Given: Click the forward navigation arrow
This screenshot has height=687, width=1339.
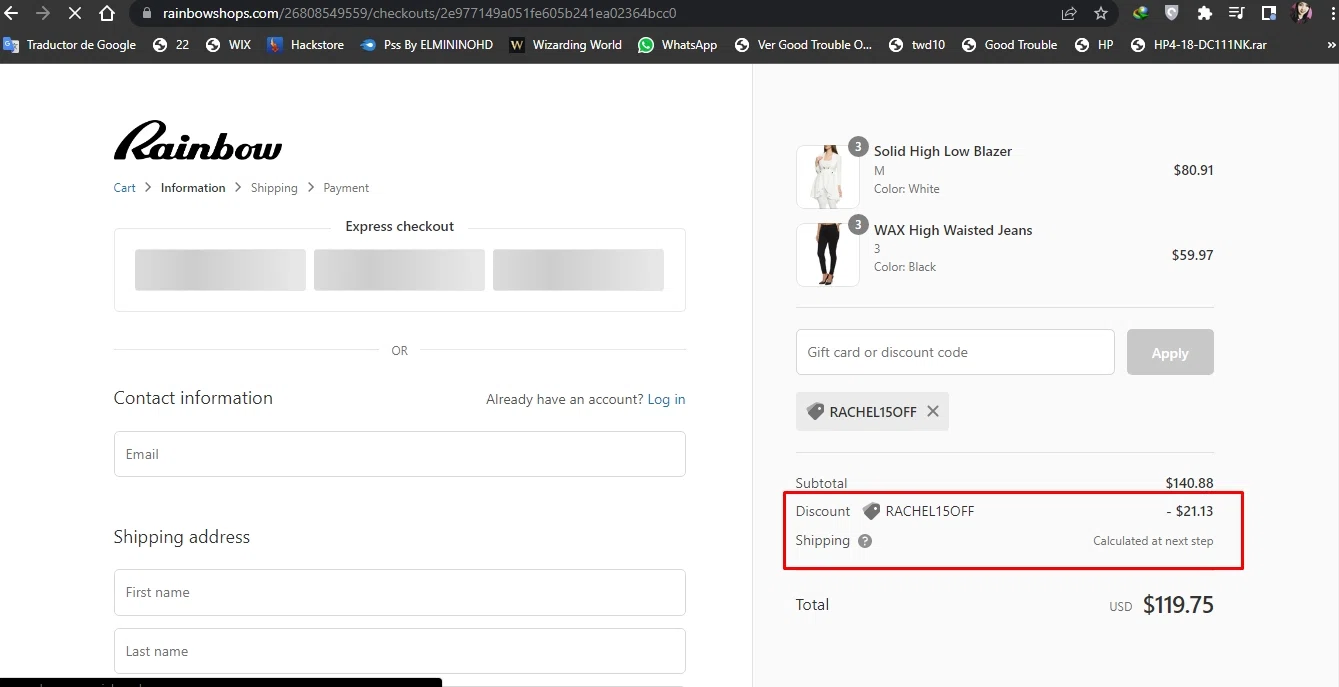Looking at the screenshot, I should tap(43, 14).
